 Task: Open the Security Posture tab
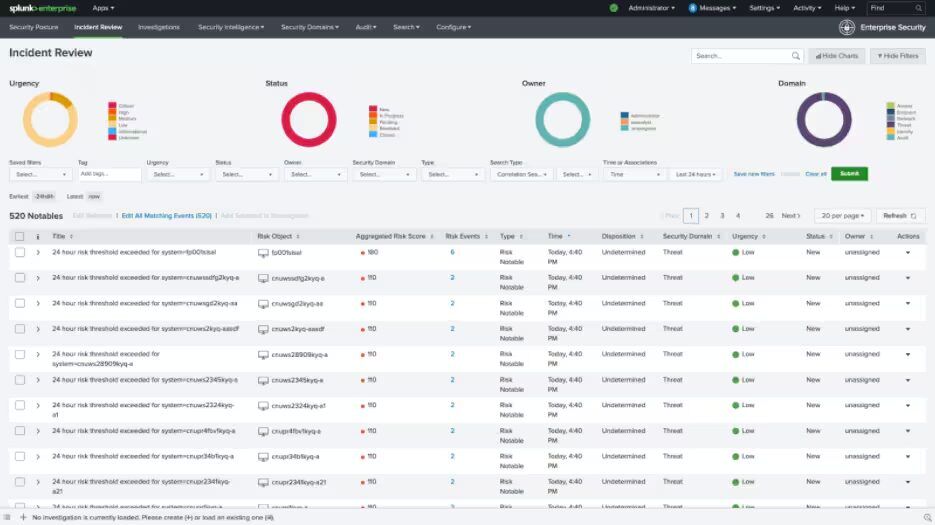pos(34,27)
